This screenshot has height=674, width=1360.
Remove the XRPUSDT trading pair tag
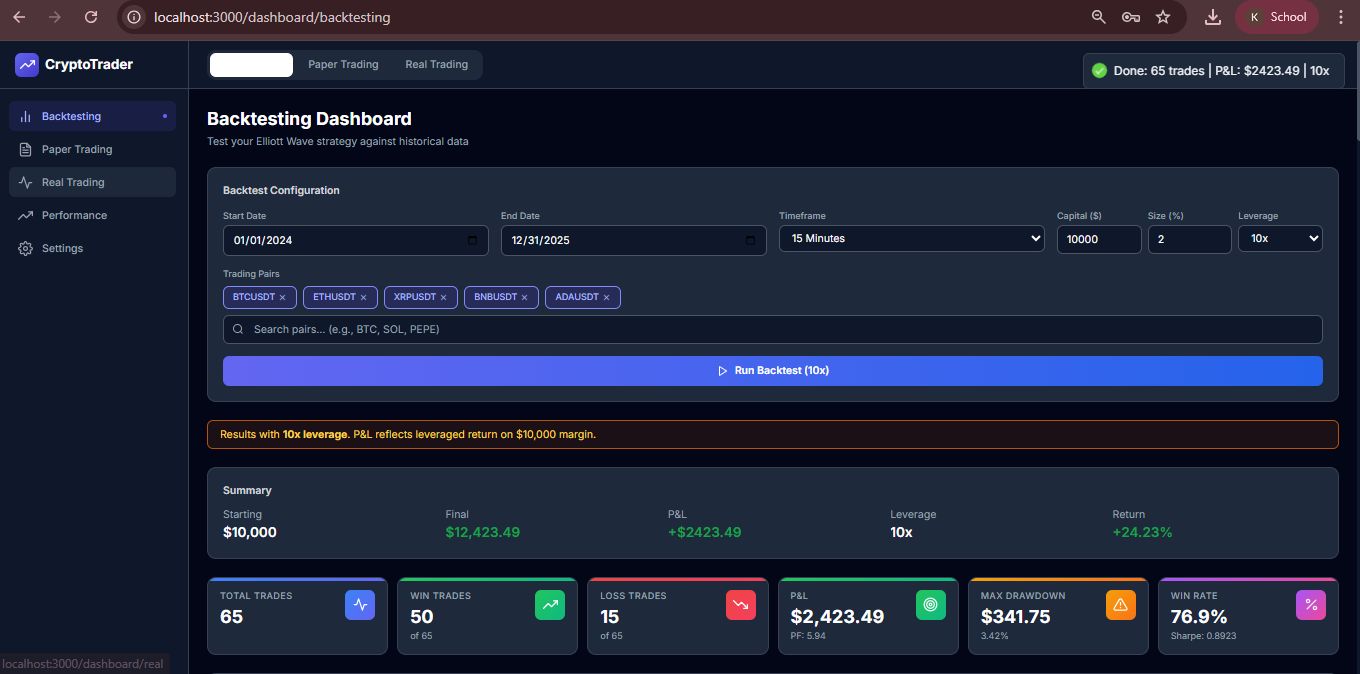click(444, 298)
